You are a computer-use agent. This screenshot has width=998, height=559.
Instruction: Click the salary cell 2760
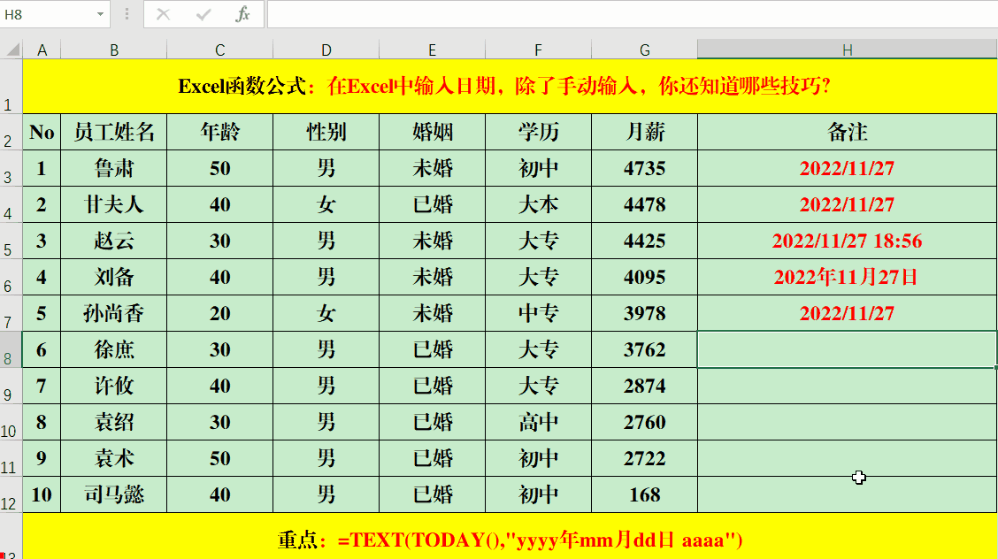645,422
